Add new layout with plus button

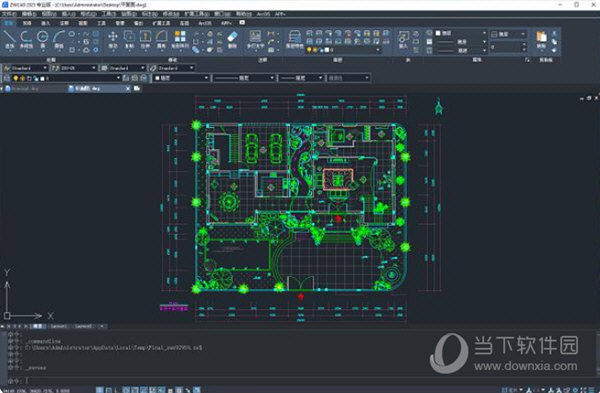pos(102,326)
